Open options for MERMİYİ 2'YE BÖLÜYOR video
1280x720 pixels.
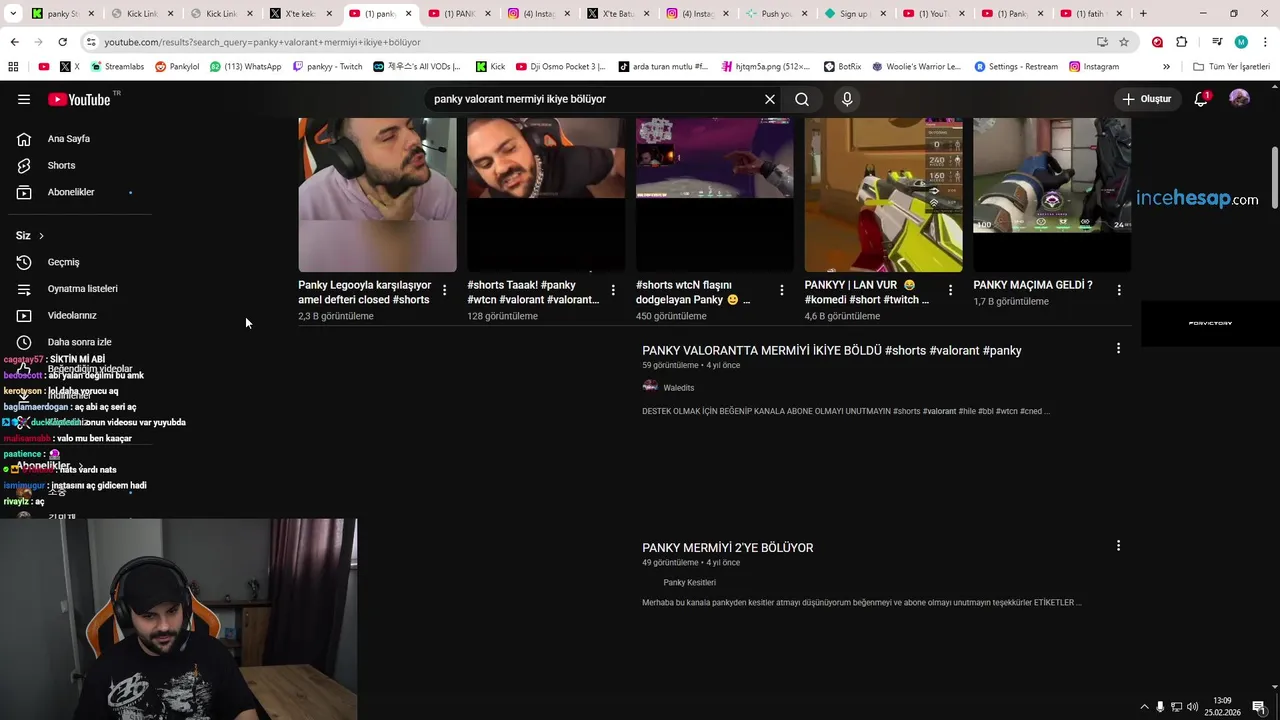click(1118, 546)
